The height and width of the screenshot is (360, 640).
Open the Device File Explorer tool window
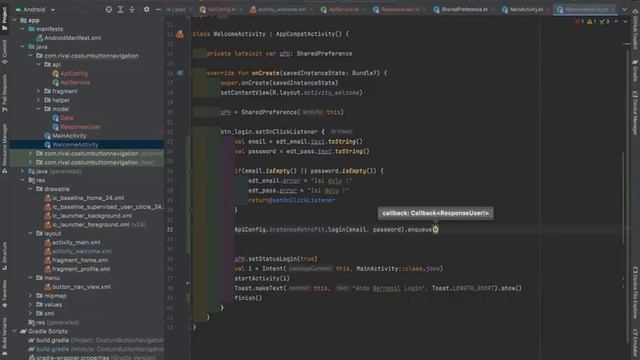[x=635, y=292]
